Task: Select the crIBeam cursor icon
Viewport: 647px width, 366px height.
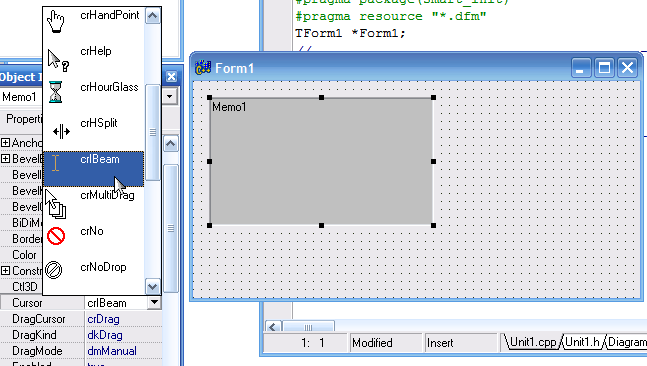Action: (56, 163)
